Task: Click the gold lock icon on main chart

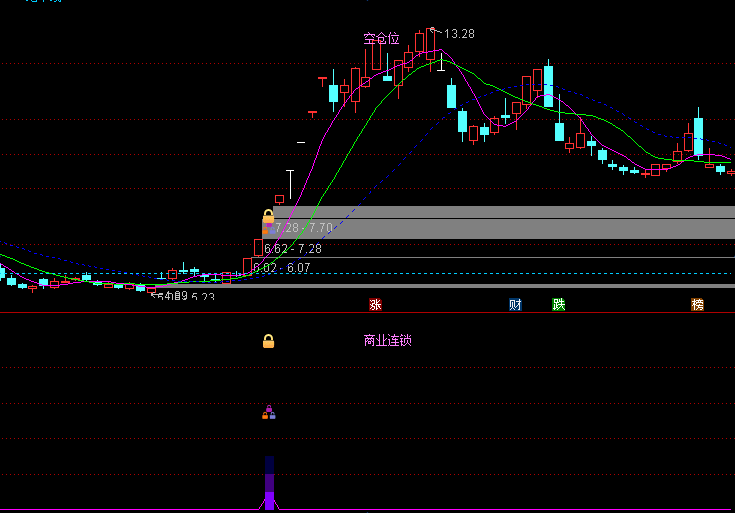Action: click(268, 216)
